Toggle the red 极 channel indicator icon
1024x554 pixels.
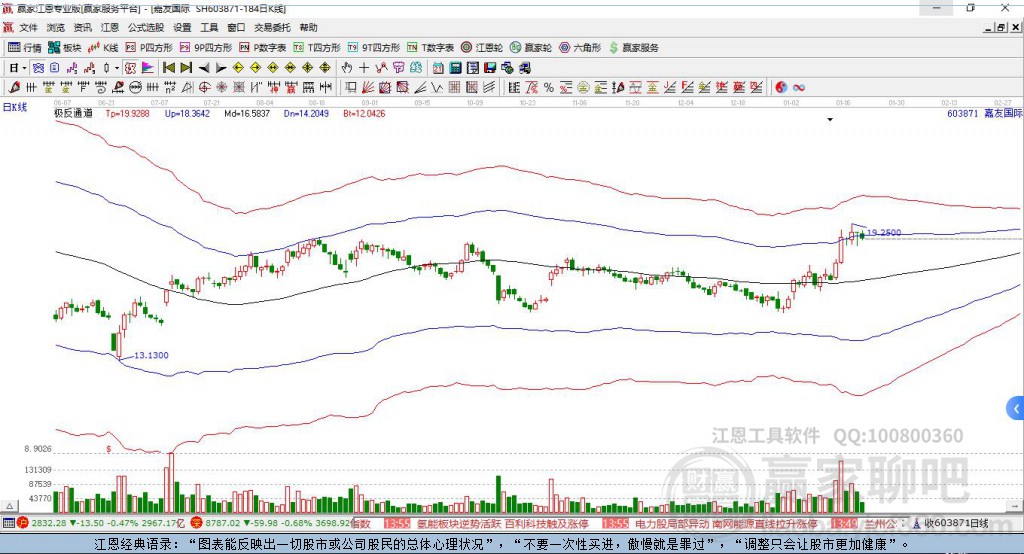coord(131,68)
